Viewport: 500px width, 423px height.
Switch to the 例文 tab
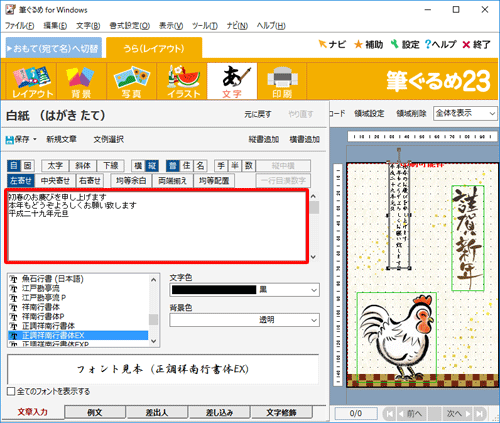tap(95, 412)
